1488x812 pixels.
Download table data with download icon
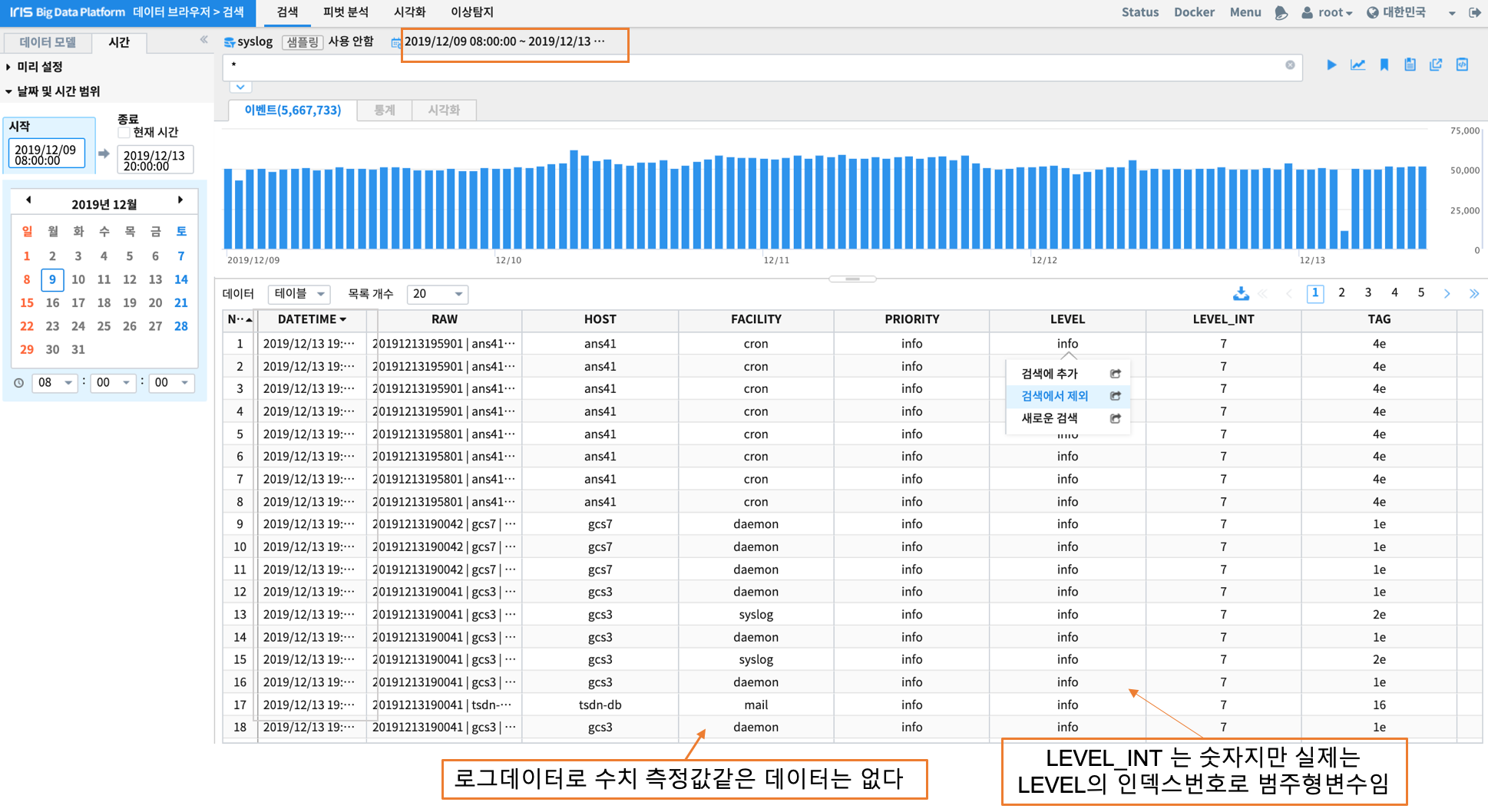(x=1241, y=293)
